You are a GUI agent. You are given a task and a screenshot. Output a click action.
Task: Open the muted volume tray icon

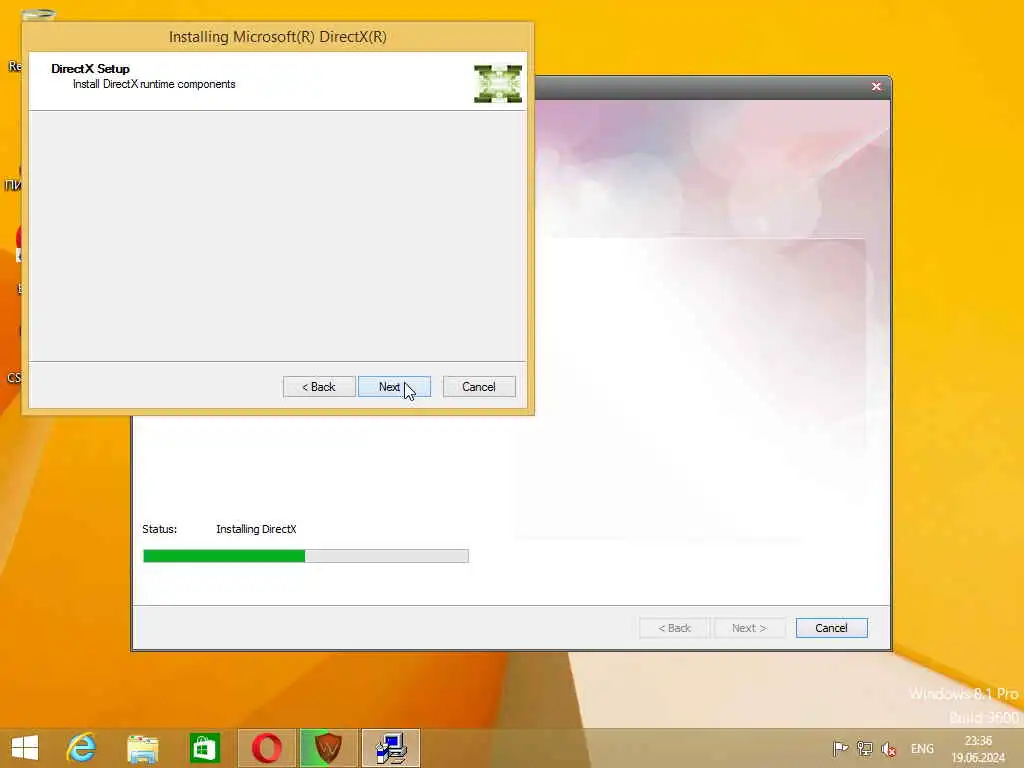pyautogui.click(x=889, y=749)
